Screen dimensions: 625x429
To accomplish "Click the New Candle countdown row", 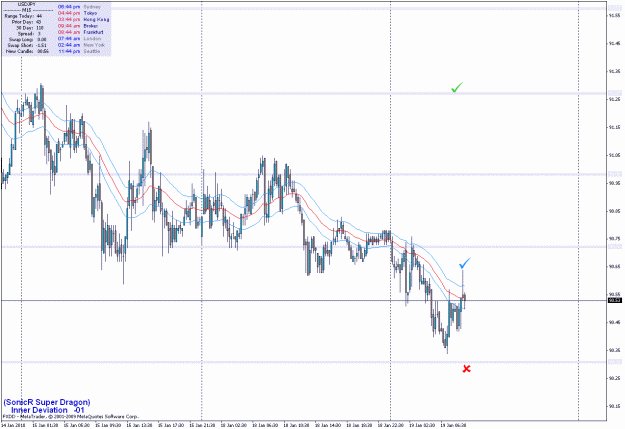I will pyautogui.click(x=27, y=51).
